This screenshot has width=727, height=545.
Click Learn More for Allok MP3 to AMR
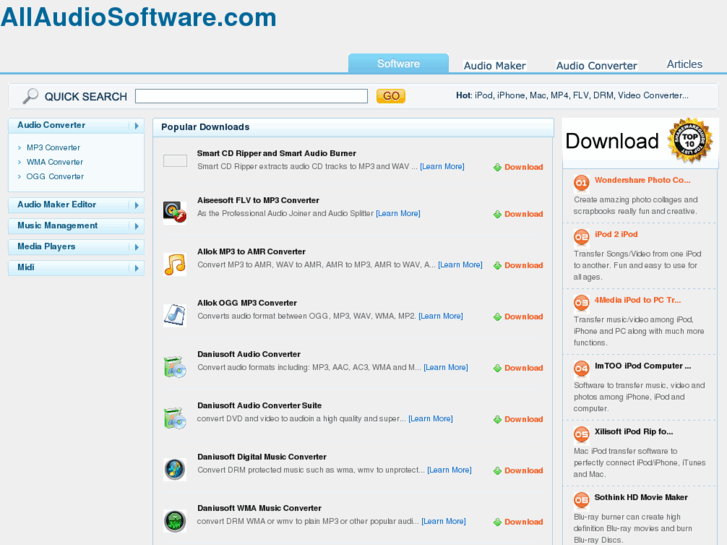[x=460, y=265]
